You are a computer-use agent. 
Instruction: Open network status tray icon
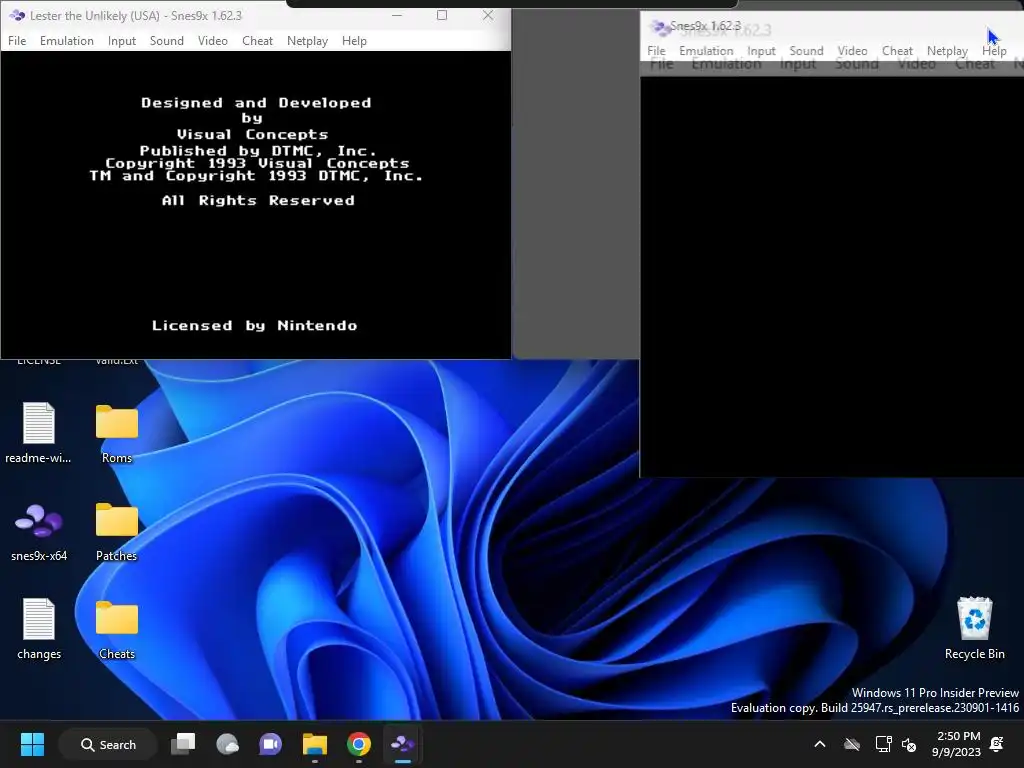click(883, 744)
